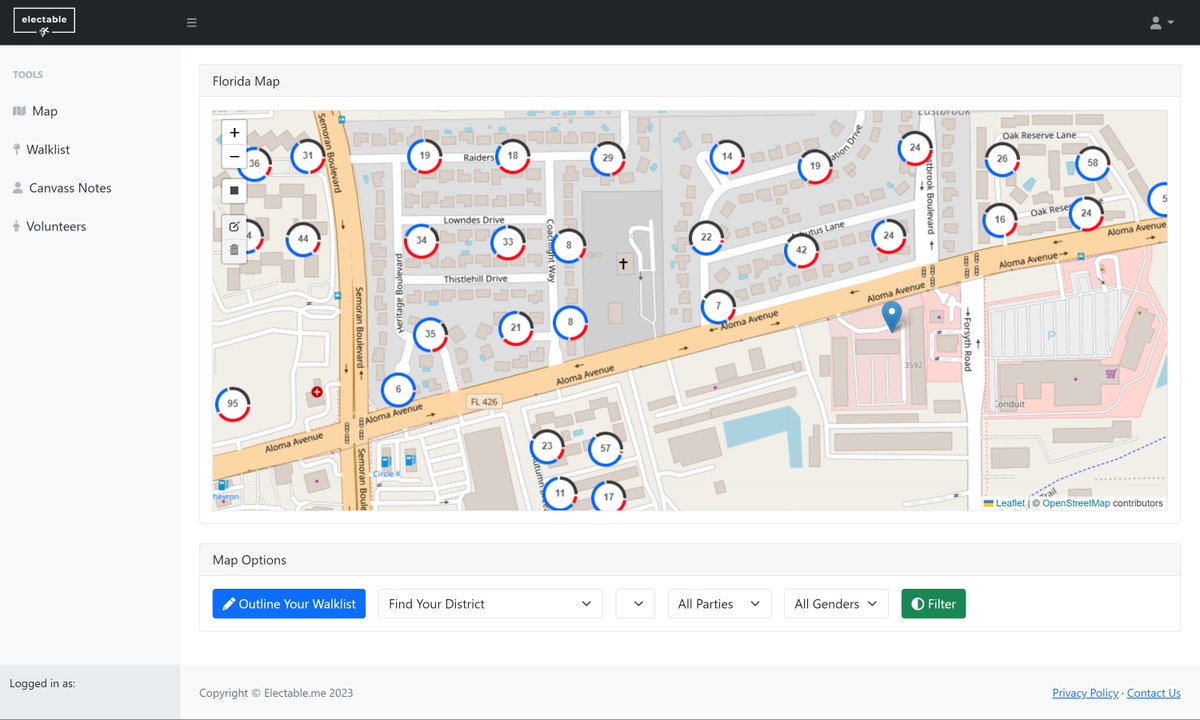Click the cluster marker labeled 58

(1092, 163)
